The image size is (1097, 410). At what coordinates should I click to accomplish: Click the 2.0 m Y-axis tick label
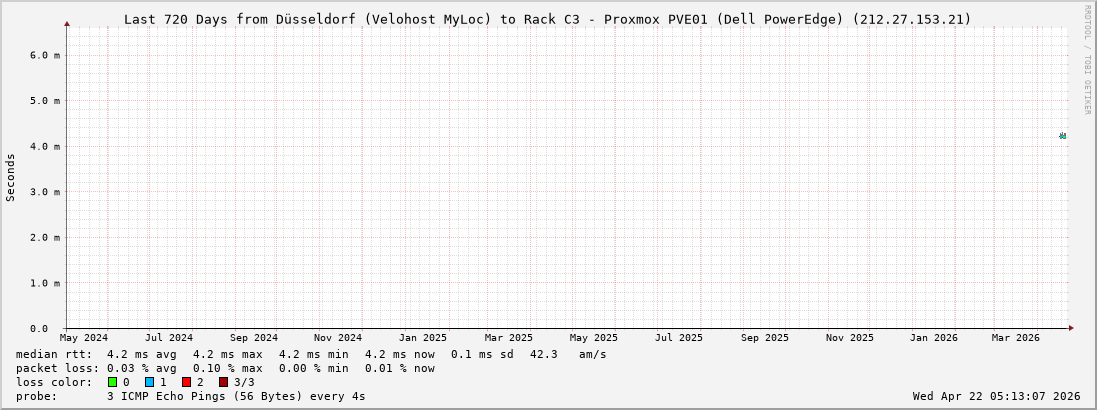click(x=44, y=237)
